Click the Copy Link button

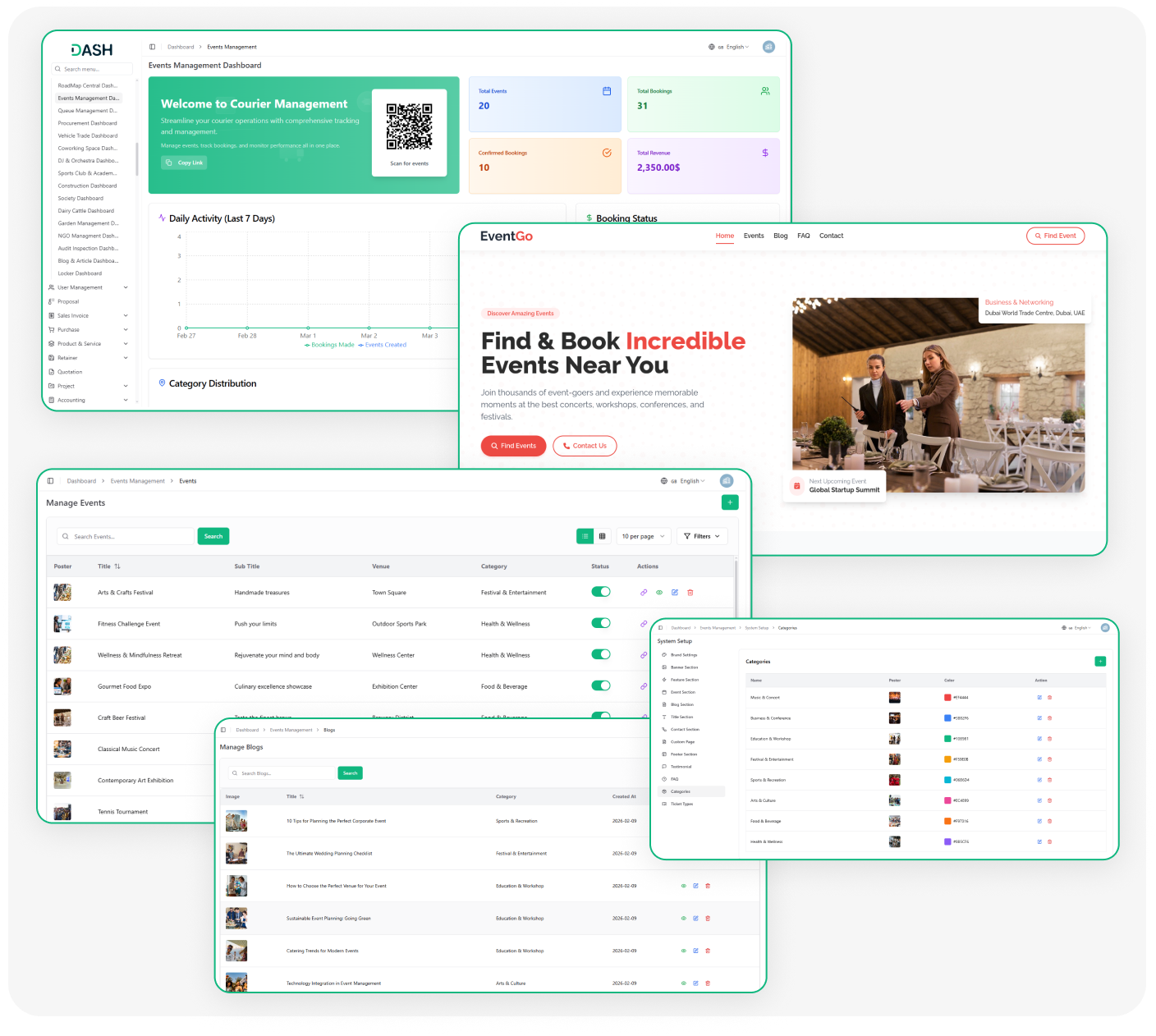click(184, 163)
